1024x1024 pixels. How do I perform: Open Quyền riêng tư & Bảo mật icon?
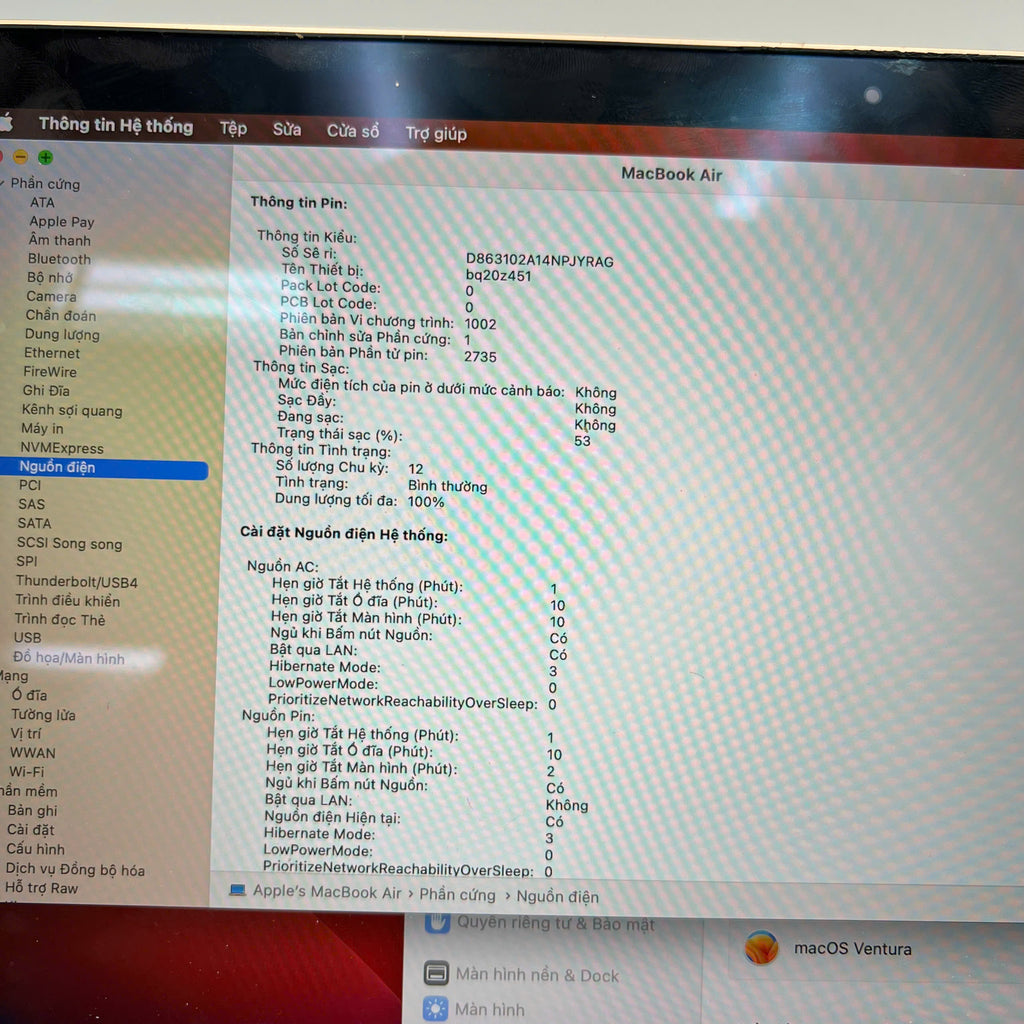(x=436, y=923)
